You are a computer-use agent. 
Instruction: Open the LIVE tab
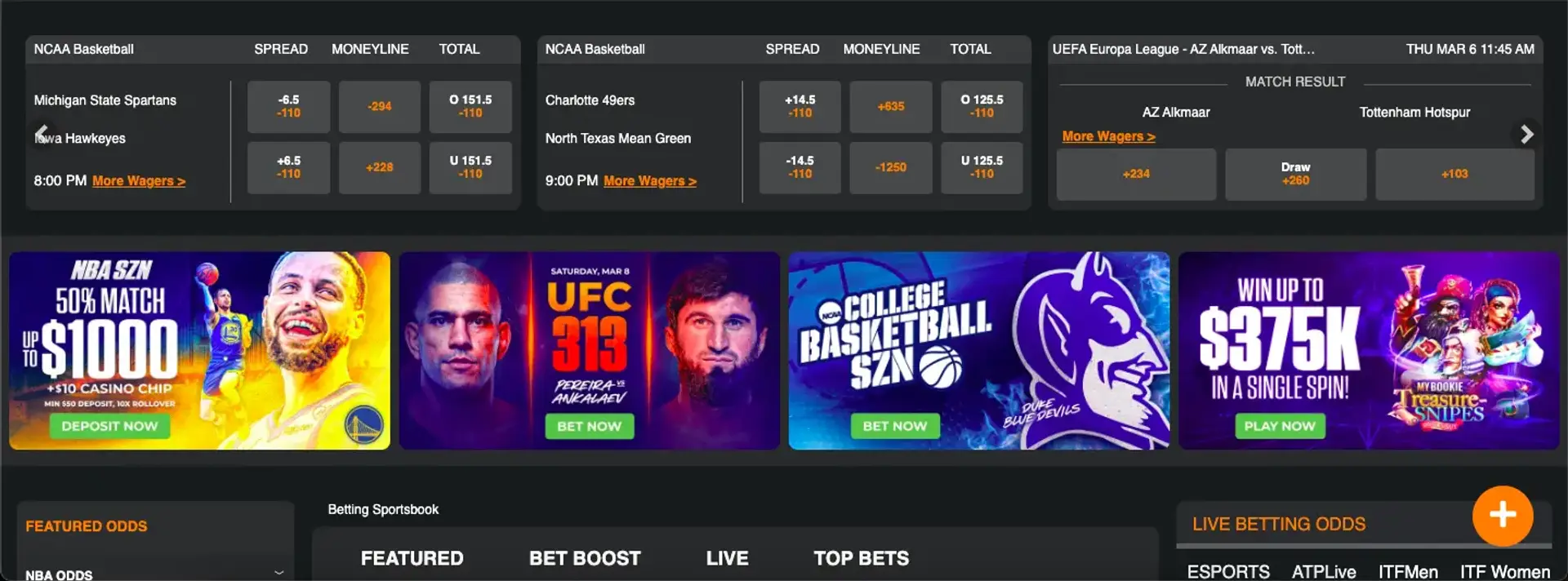coord(727,558)
